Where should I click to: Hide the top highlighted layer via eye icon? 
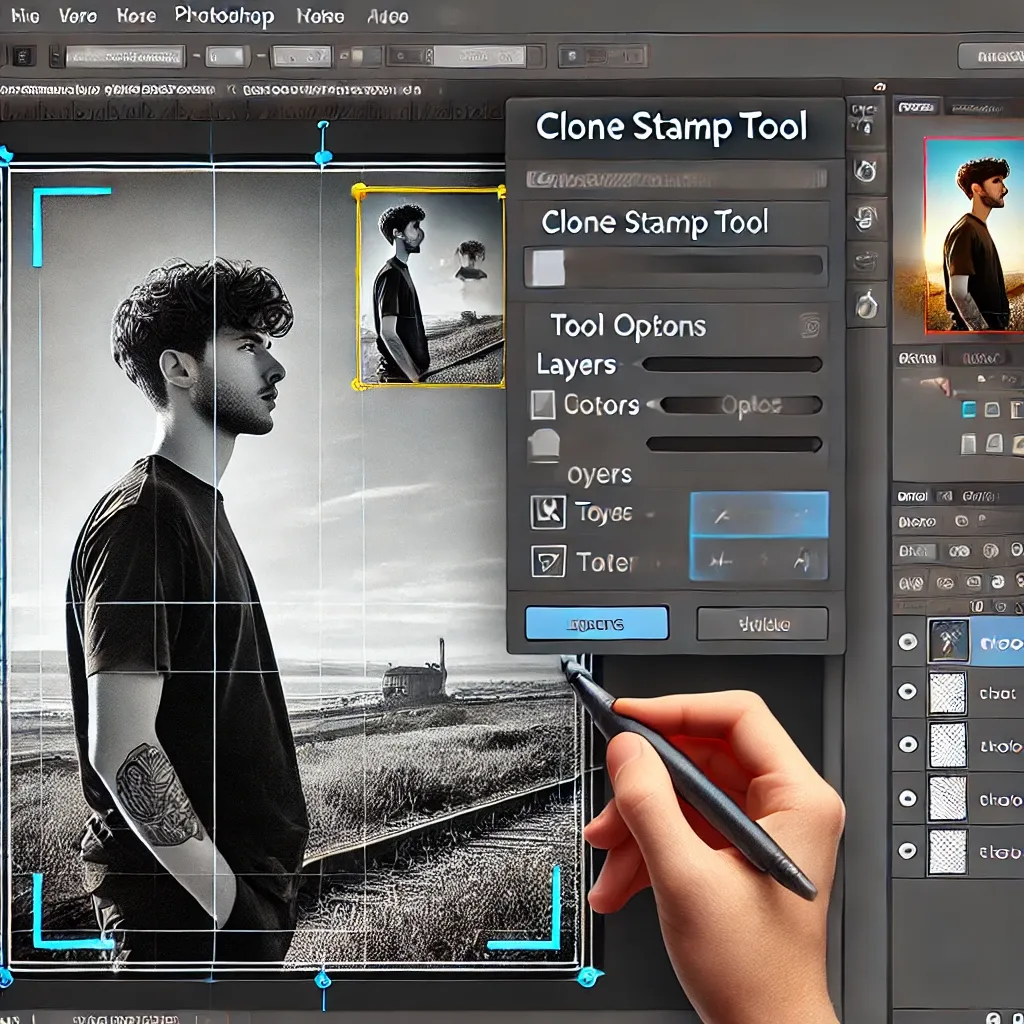coord(908,641)
